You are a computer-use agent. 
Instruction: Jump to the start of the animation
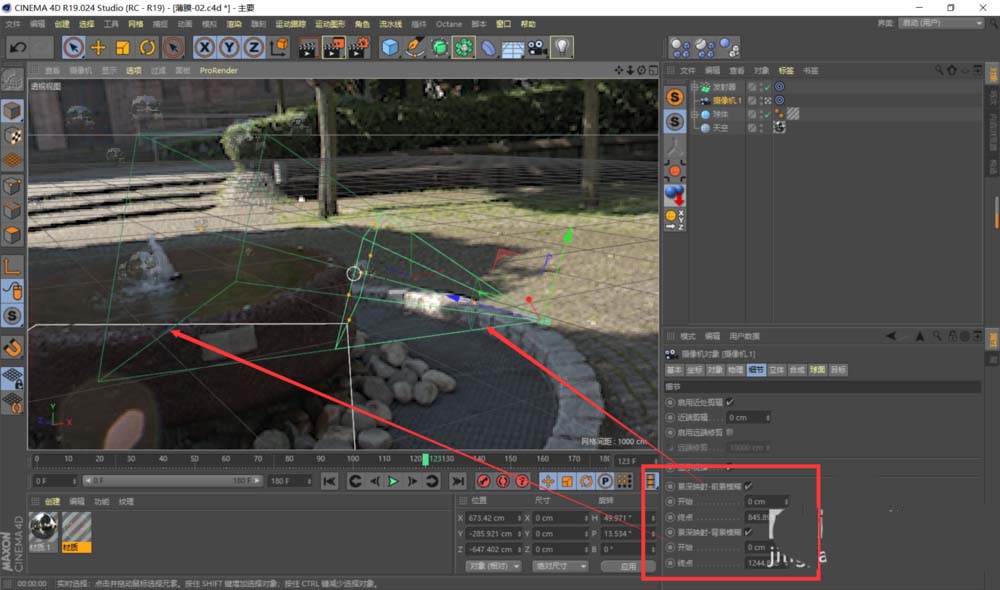pos(329,481)
